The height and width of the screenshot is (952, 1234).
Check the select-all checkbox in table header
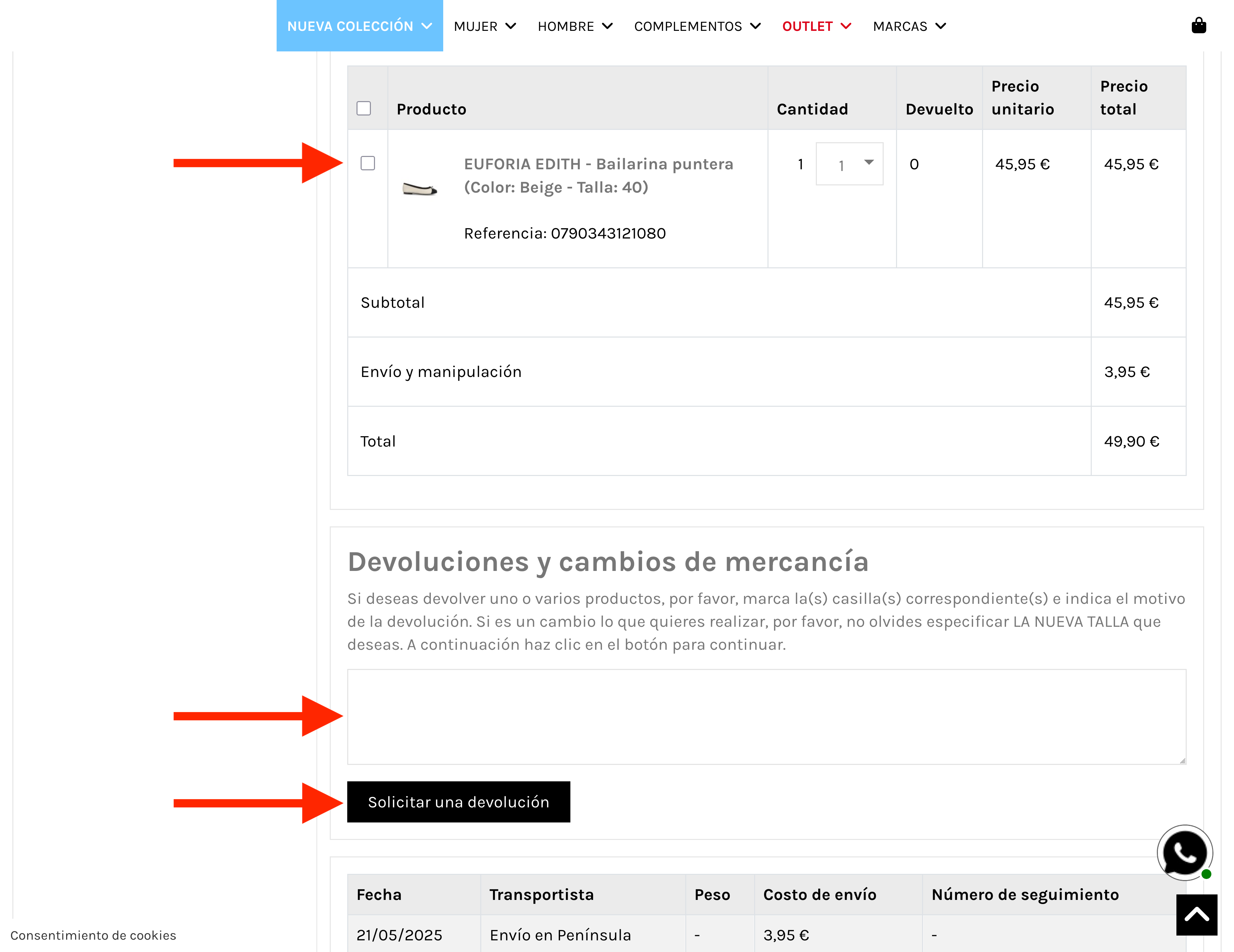pyautogui.click(x=364, y=109)
